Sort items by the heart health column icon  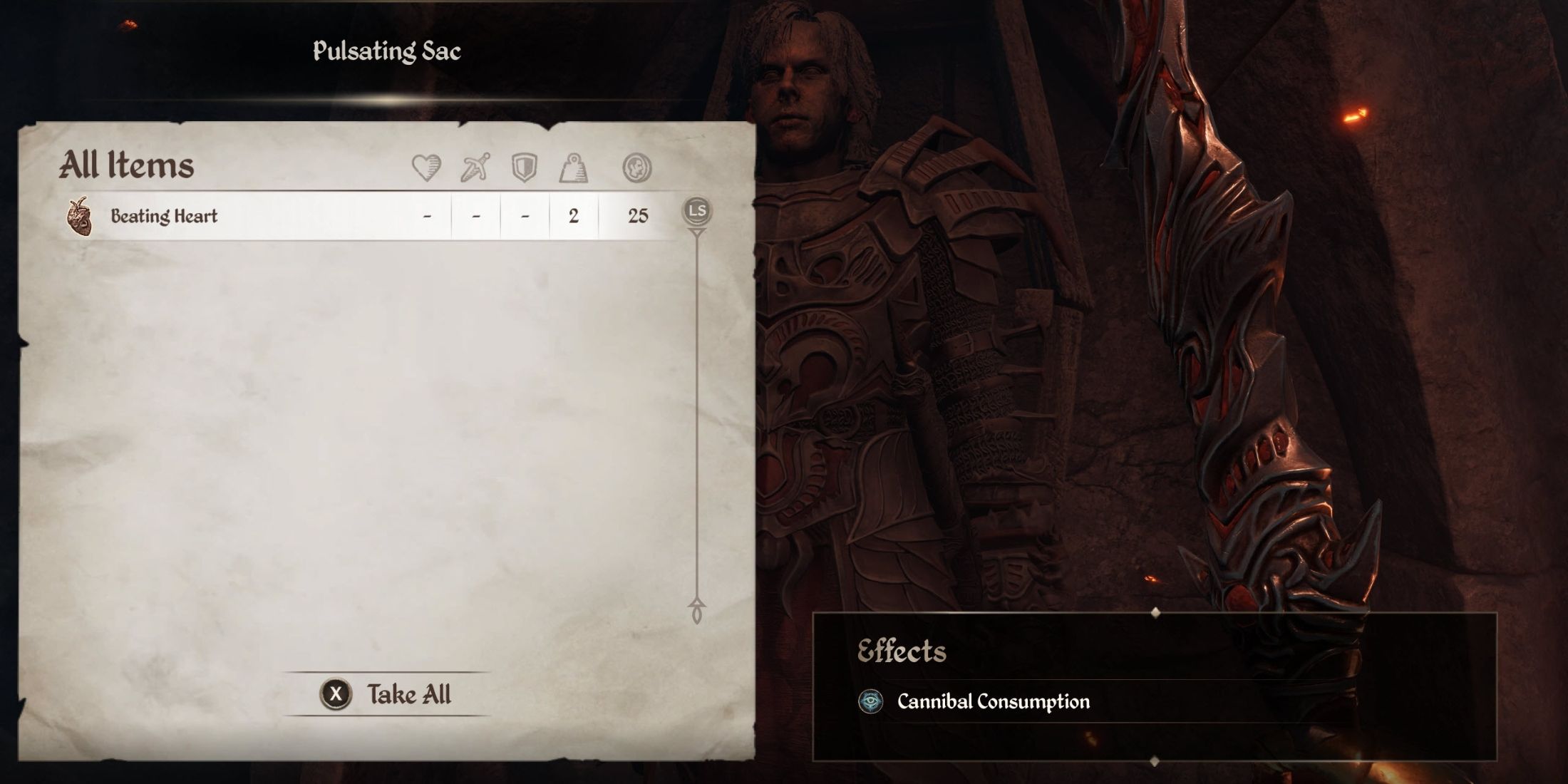(426, 167)
